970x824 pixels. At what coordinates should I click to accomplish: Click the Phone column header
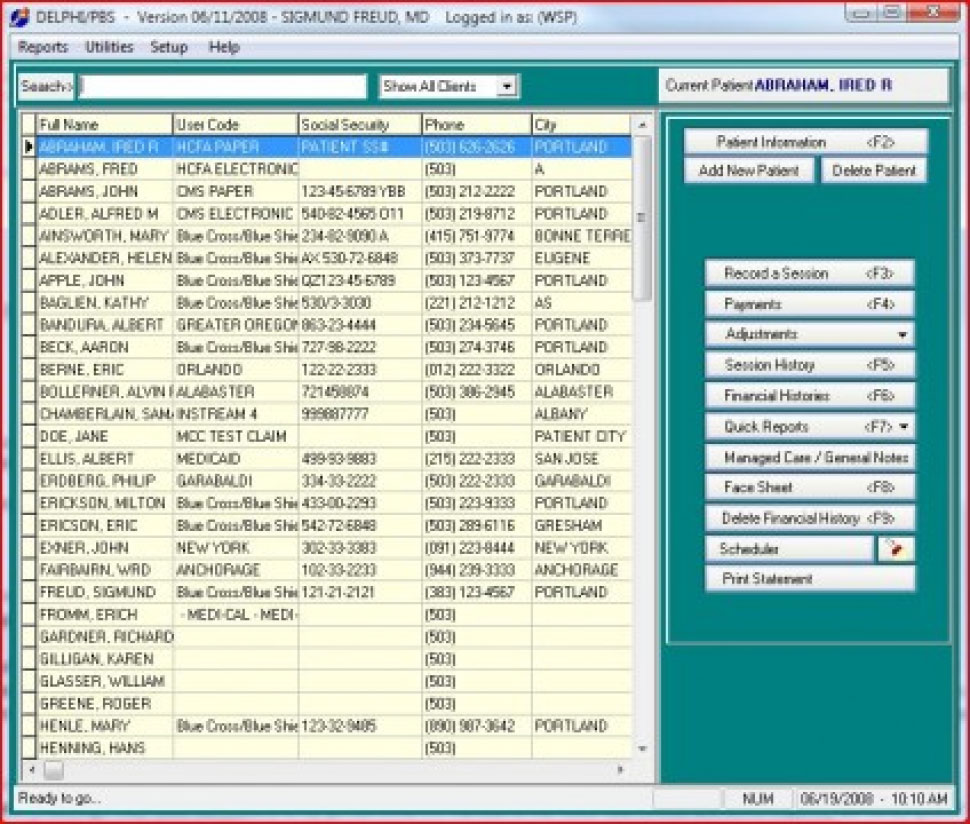476,124
